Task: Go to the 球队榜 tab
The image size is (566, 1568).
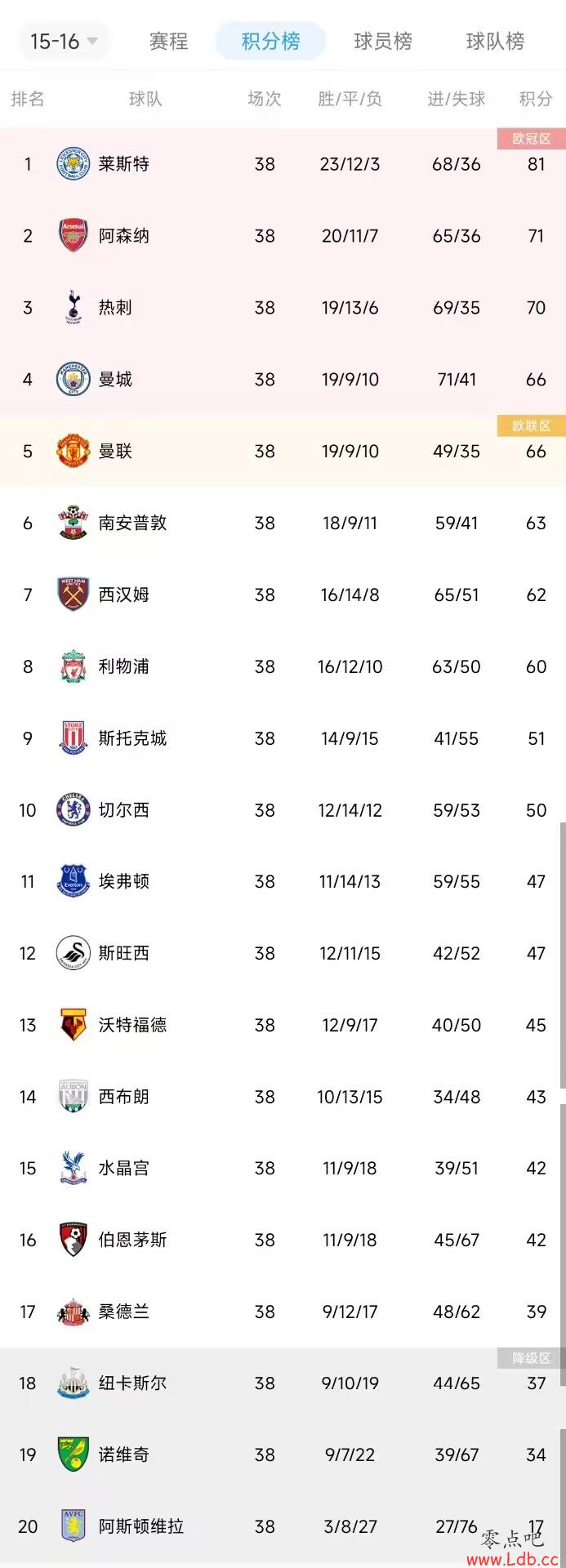Action: click(495, 41)
